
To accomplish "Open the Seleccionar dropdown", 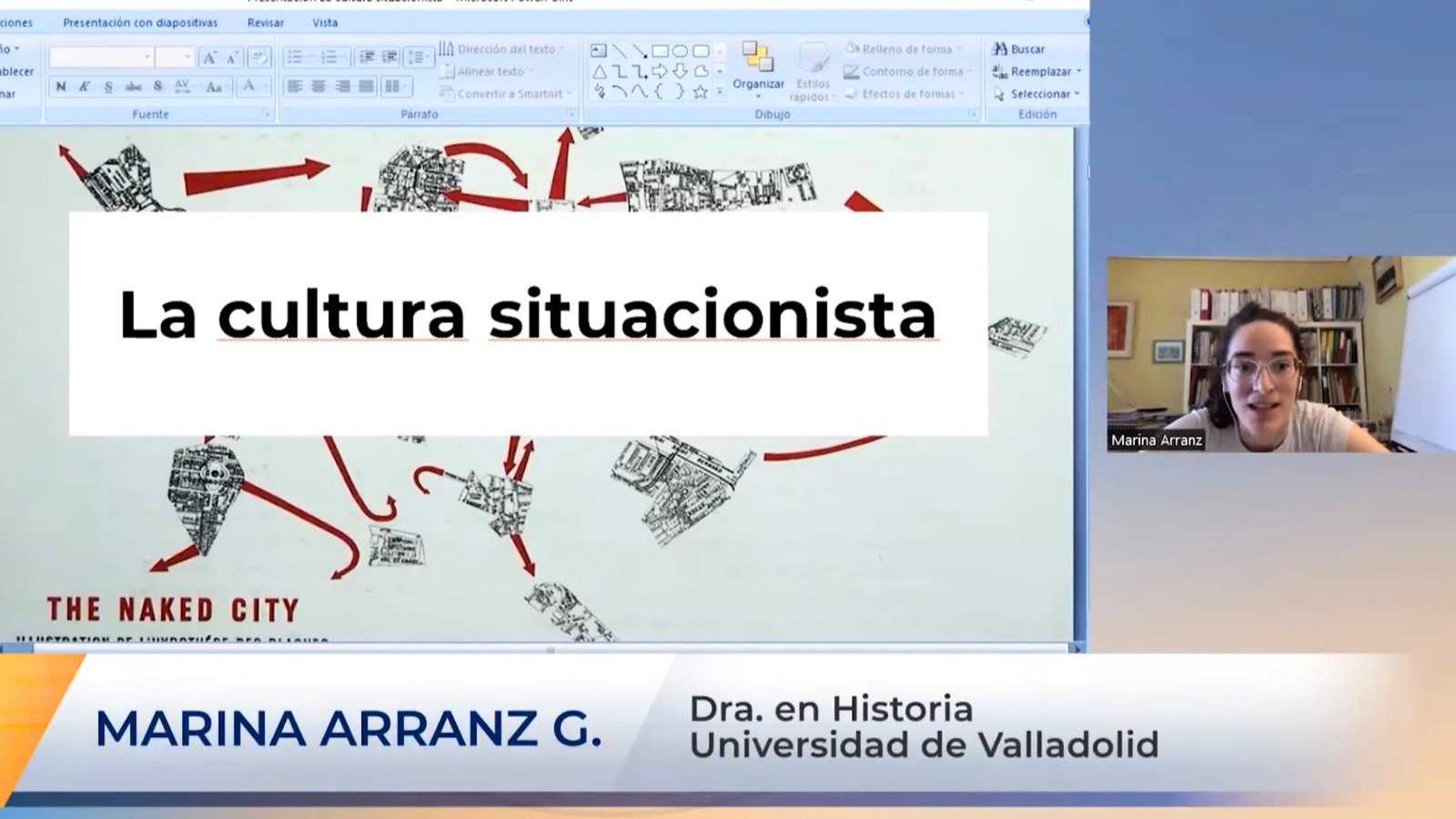I will (1036, 94).
